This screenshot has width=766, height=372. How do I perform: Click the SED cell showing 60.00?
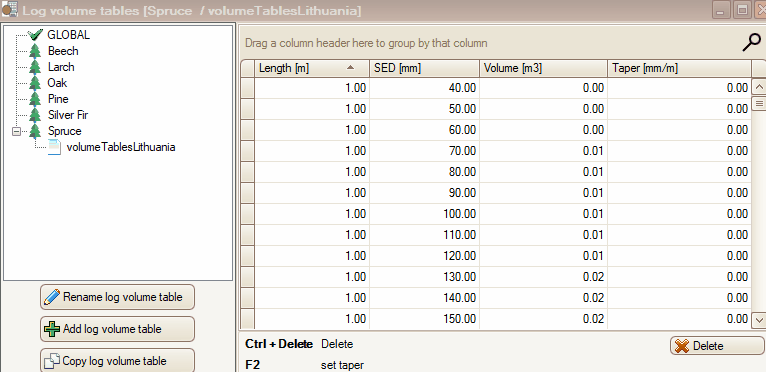pos(424,130)
